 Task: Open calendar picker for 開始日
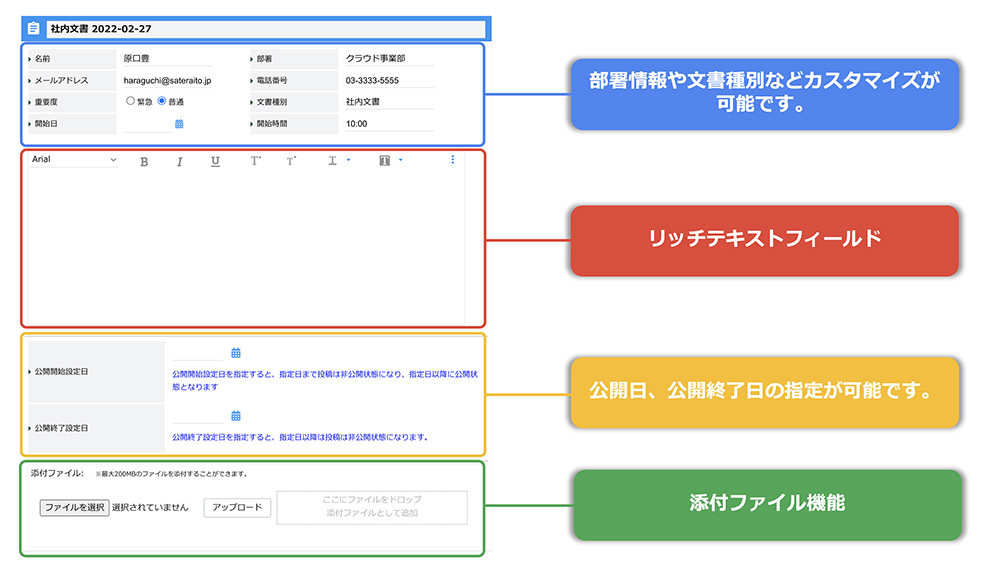[179, 124]
